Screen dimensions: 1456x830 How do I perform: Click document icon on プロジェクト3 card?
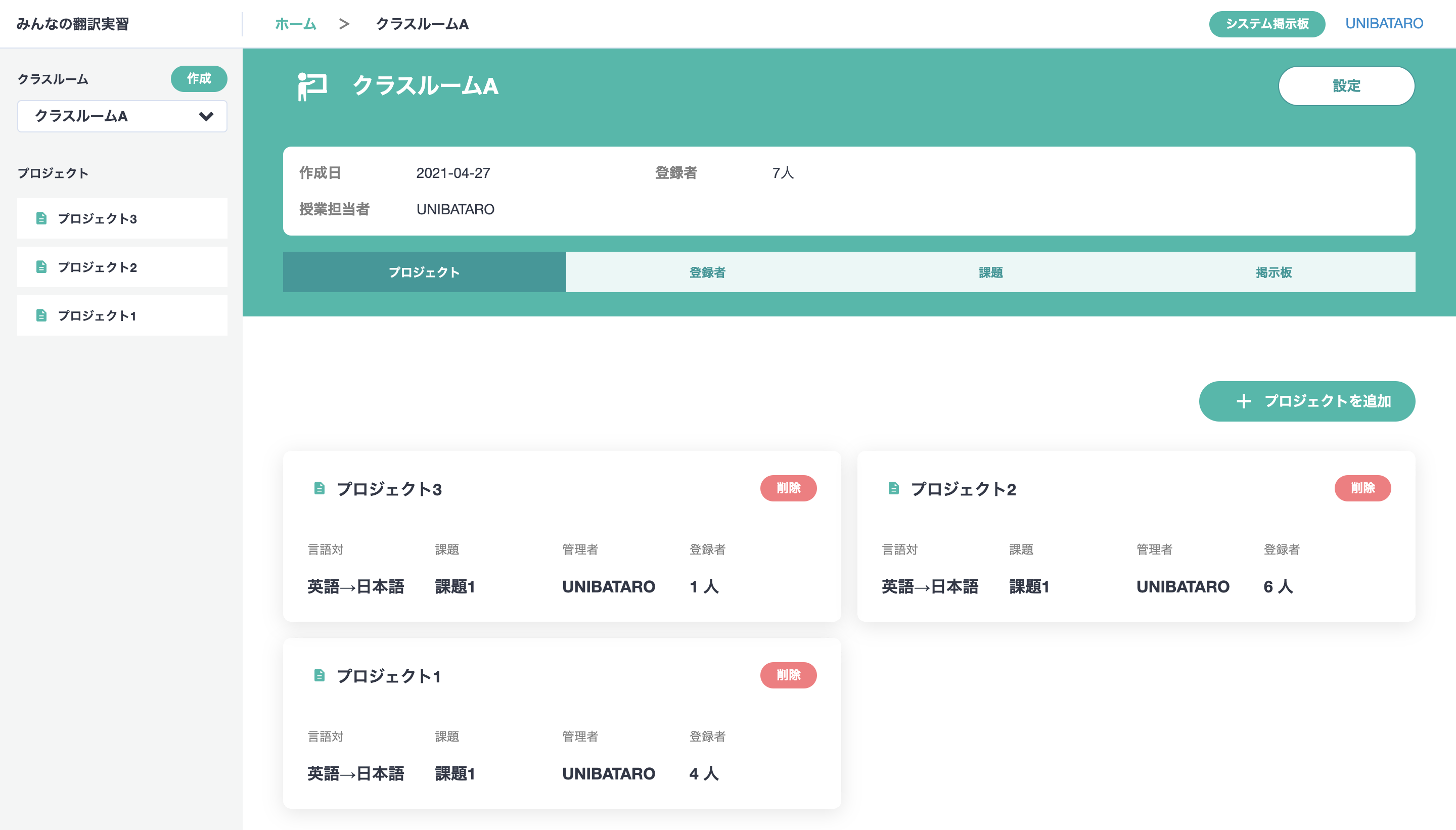(319, 488)
